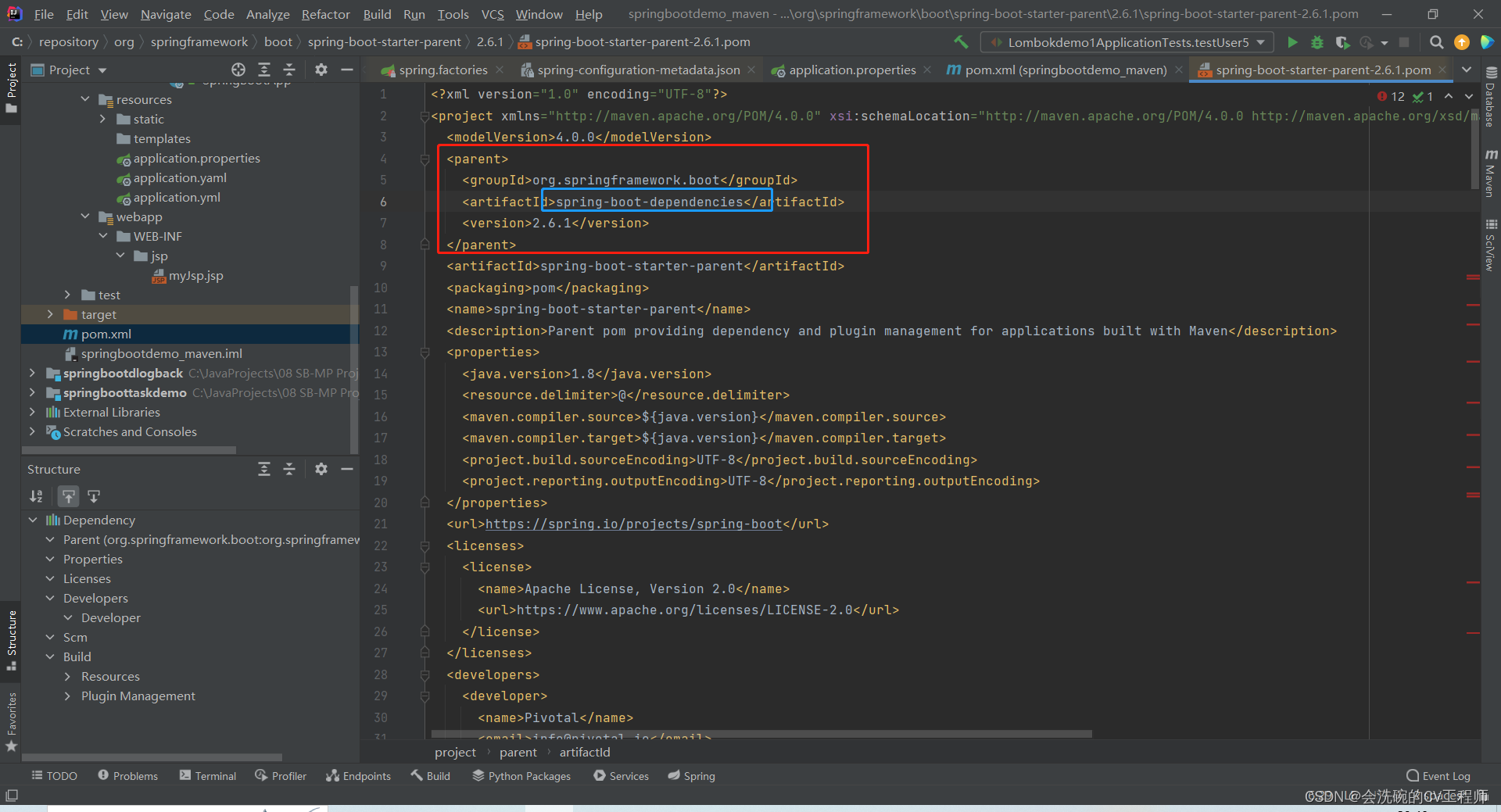Collapse the resources folder
Screen dimensions: 1501x812
(85, 99)
